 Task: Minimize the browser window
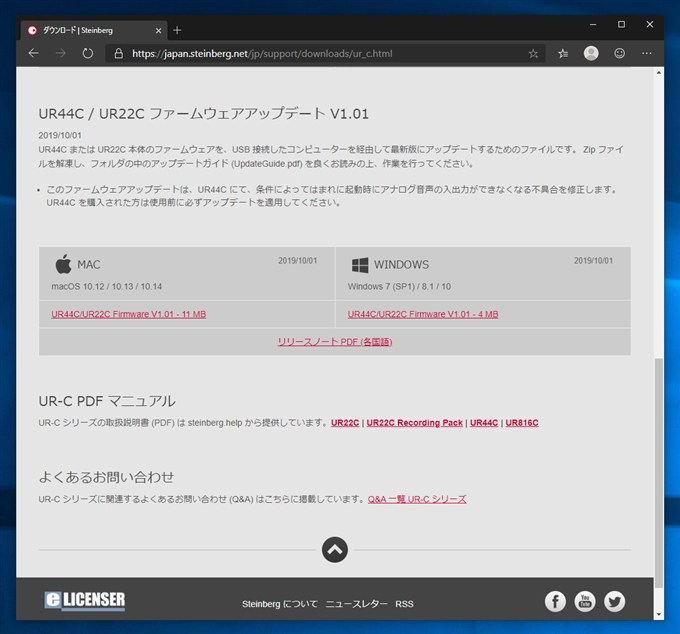pos(593,25)
